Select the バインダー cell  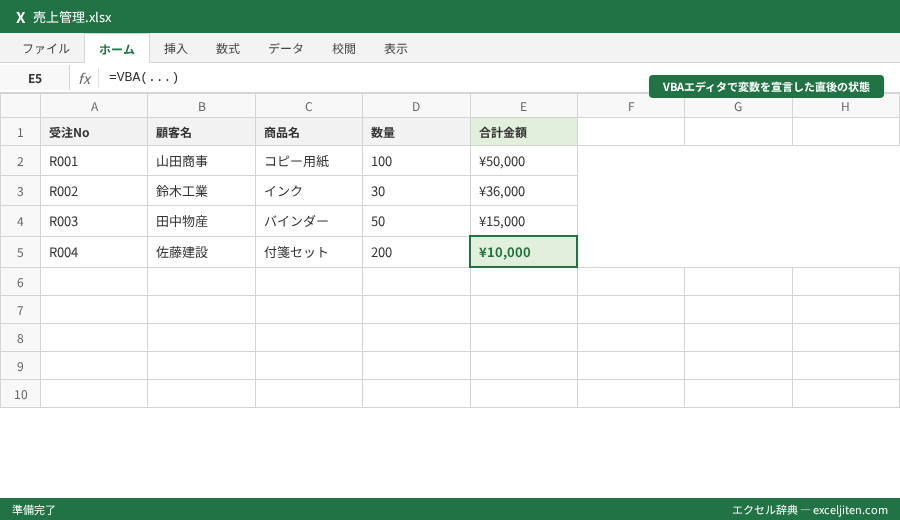tap(309, 221)
